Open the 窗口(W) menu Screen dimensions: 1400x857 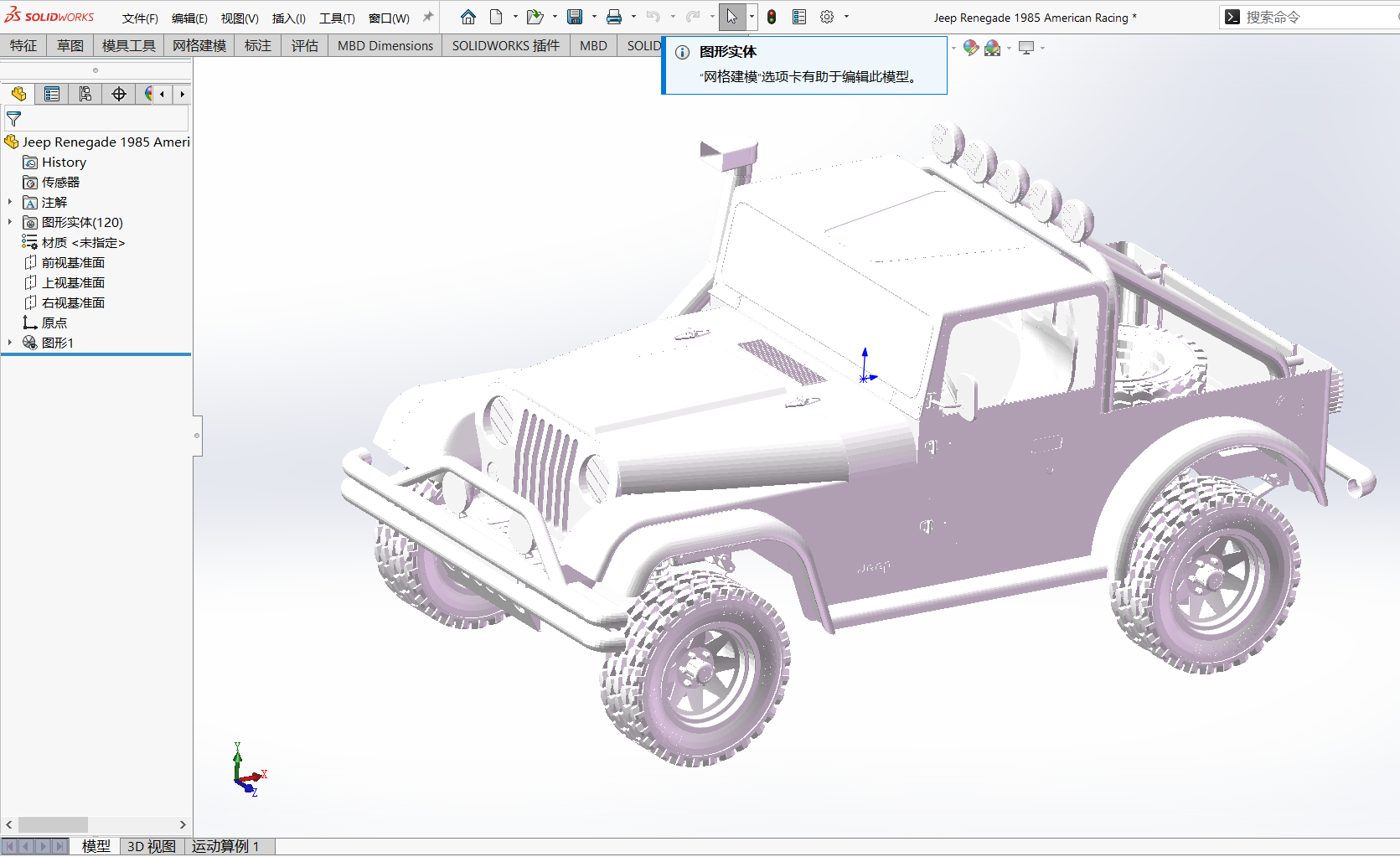coord(389,18)
